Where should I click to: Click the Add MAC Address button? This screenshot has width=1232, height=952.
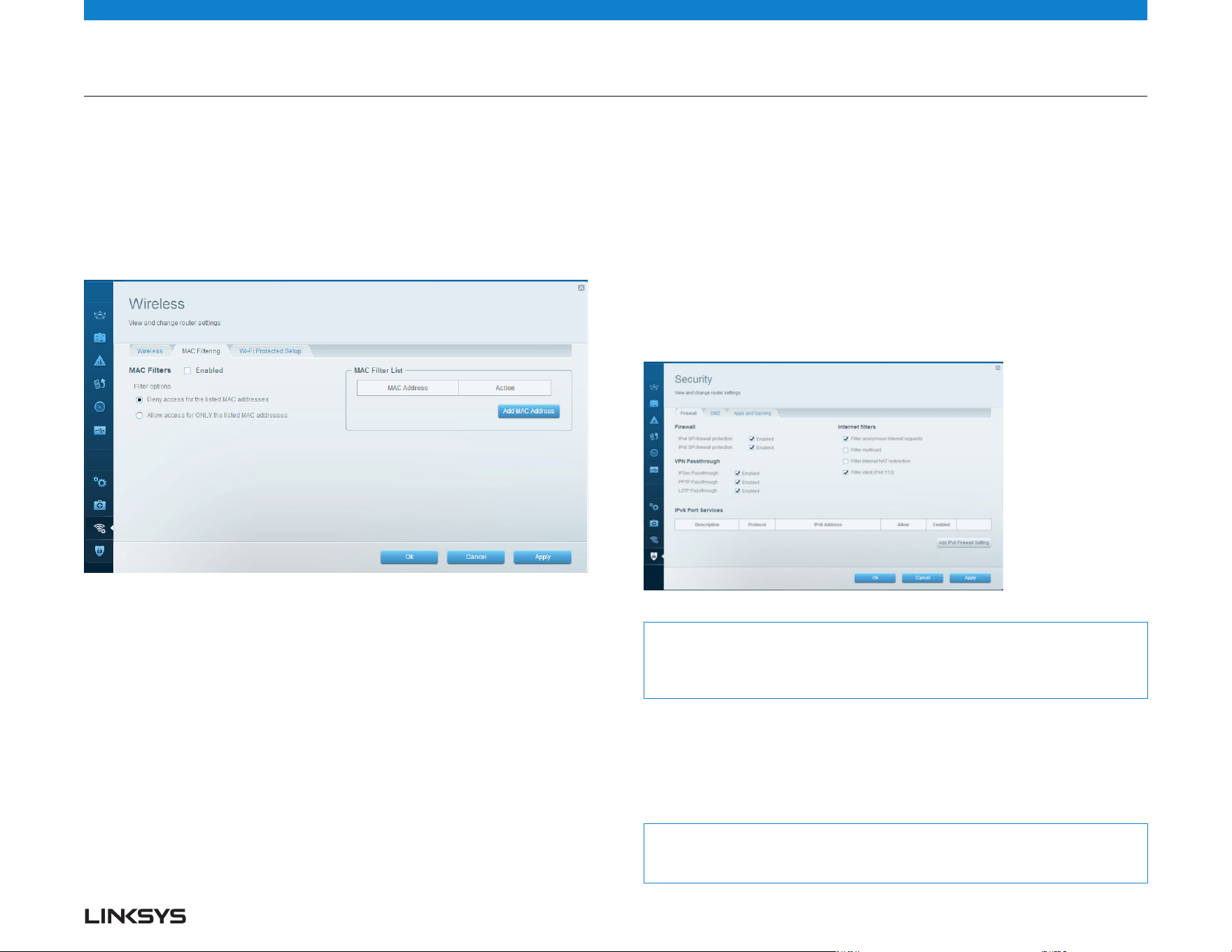[529, 411]
